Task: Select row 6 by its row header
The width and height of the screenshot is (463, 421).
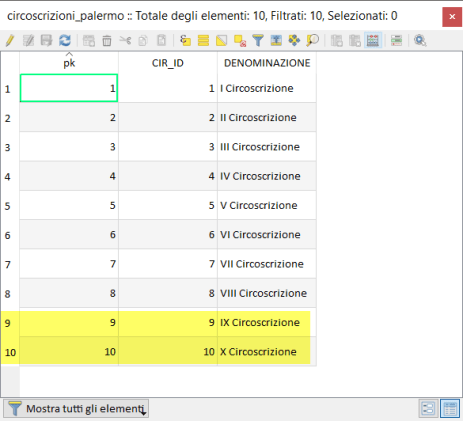Action: point(10,235)
